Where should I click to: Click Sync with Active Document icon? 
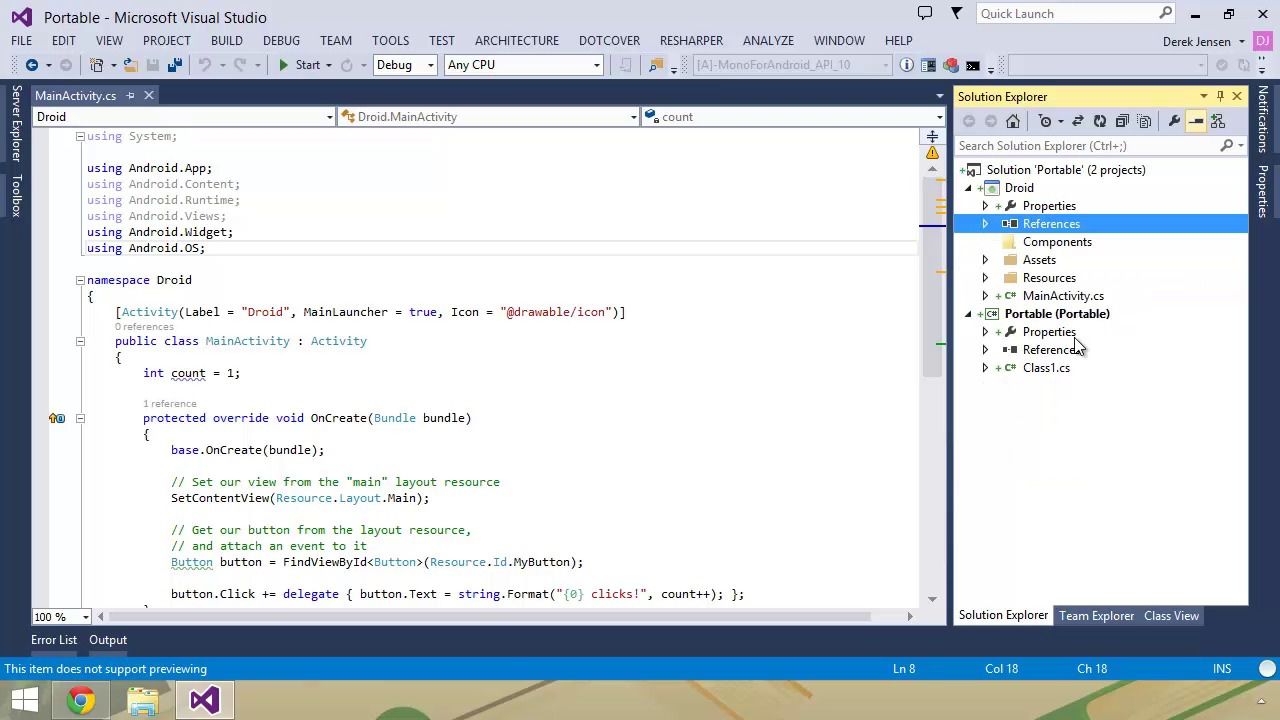(x=1077, y=121)
